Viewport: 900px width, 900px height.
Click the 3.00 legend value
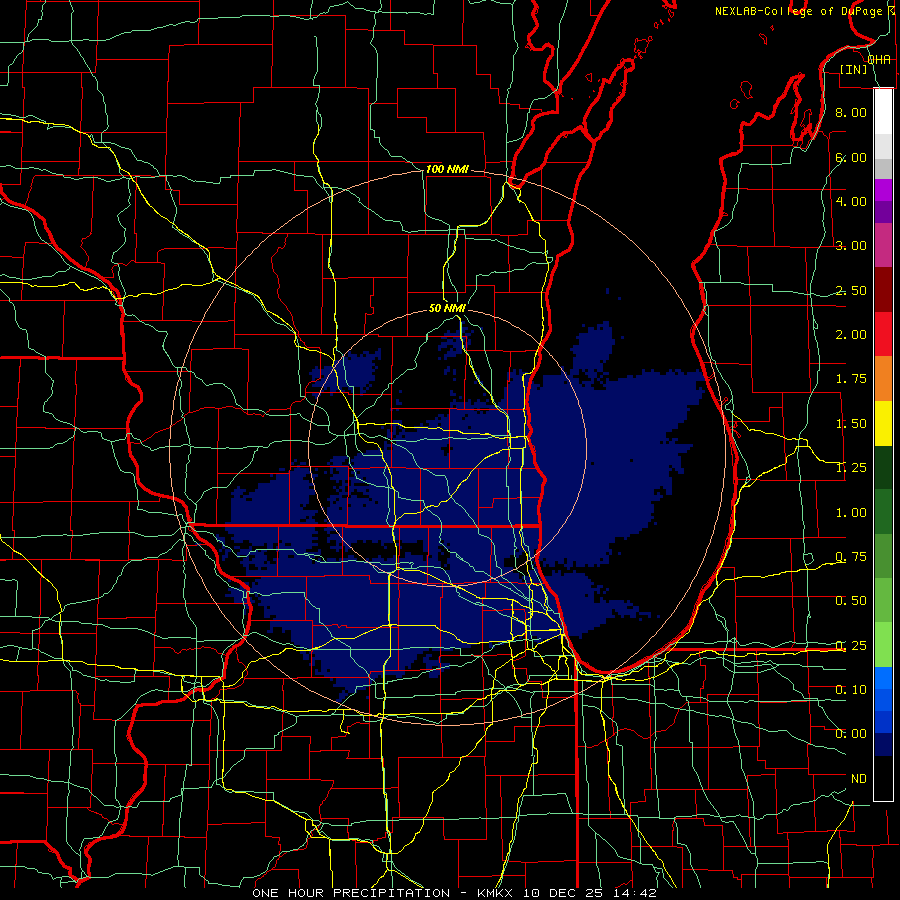[x=851, y=246]
